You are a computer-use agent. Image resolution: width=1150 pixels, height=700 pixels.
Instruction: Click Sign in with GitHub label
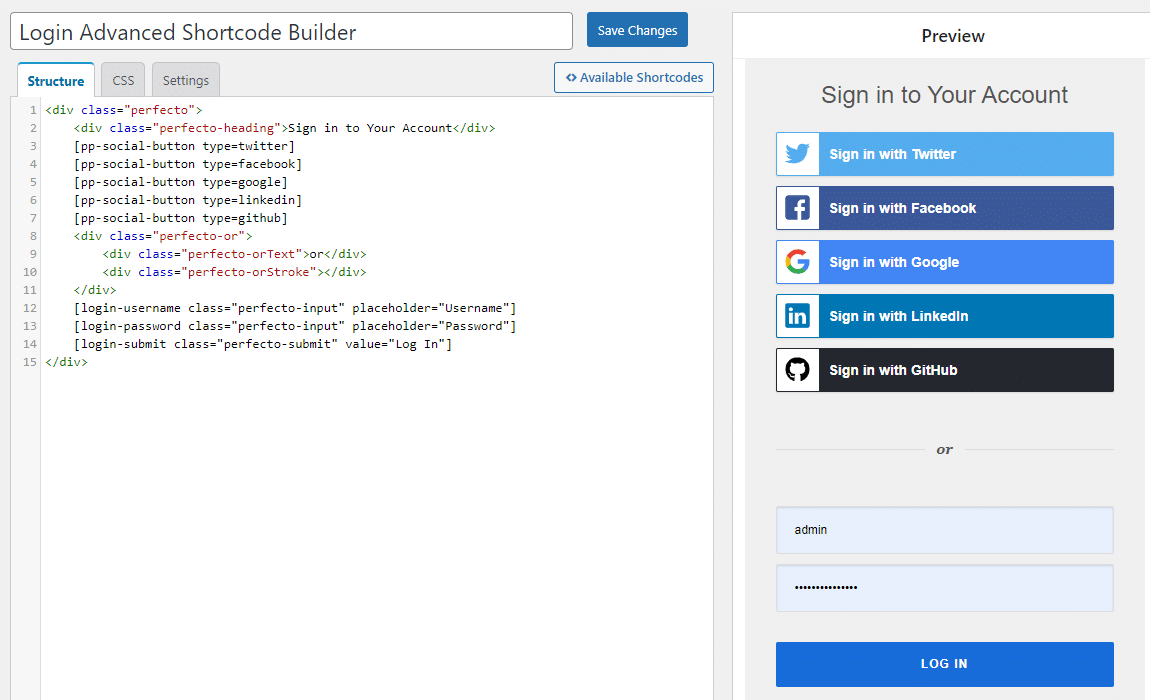(893, 371)
